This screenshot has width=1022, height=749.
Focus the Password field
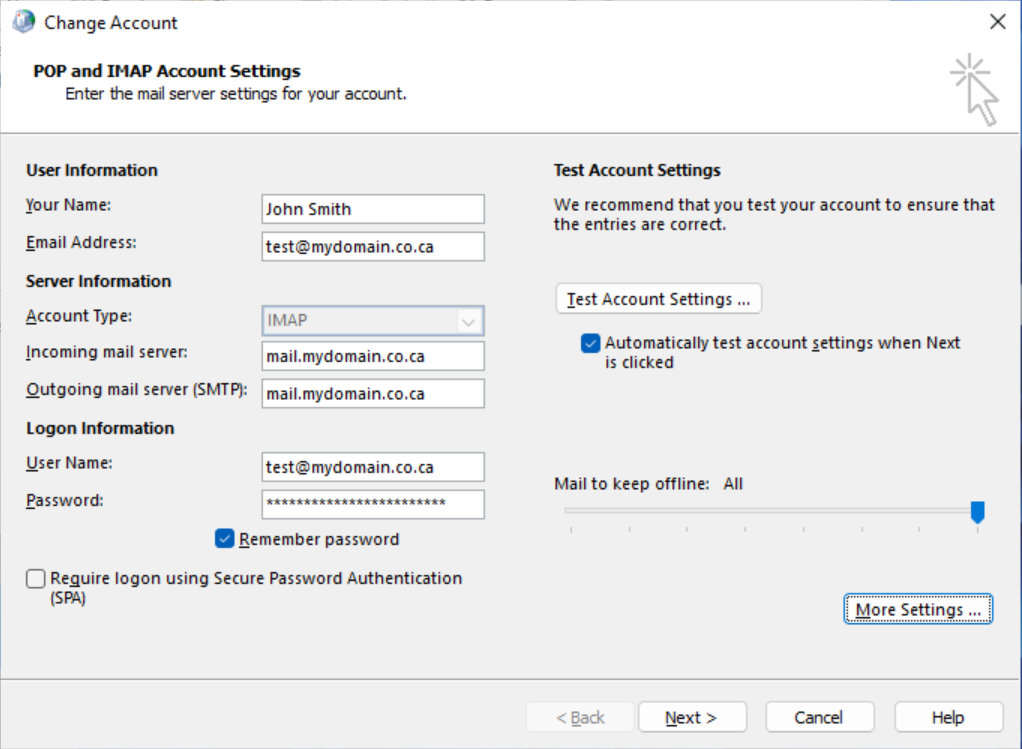point(373,504)
